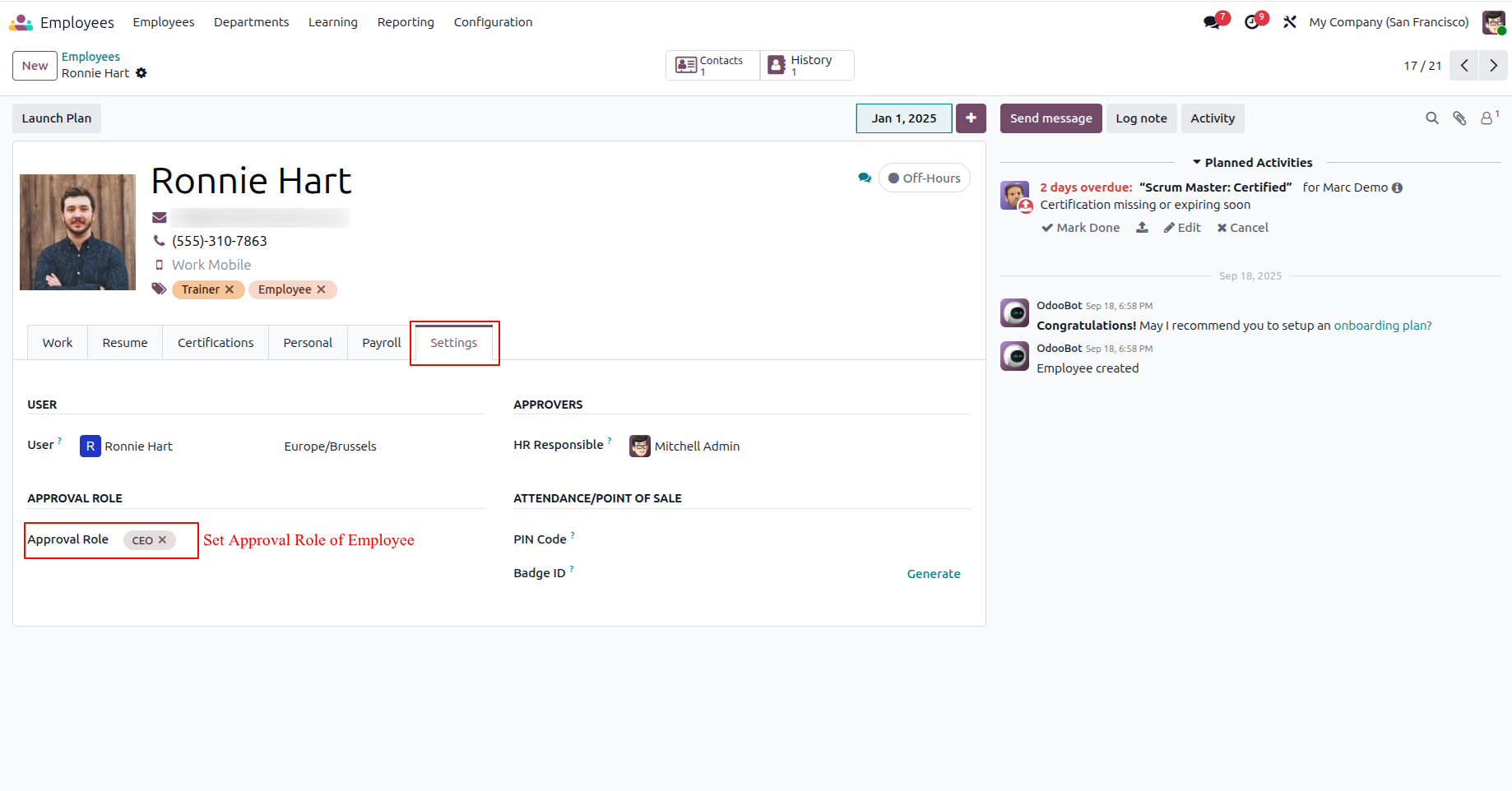The image size is (1512, 791).
Task: Switch to the Payroll tab
Action: (x=380, y=342)
